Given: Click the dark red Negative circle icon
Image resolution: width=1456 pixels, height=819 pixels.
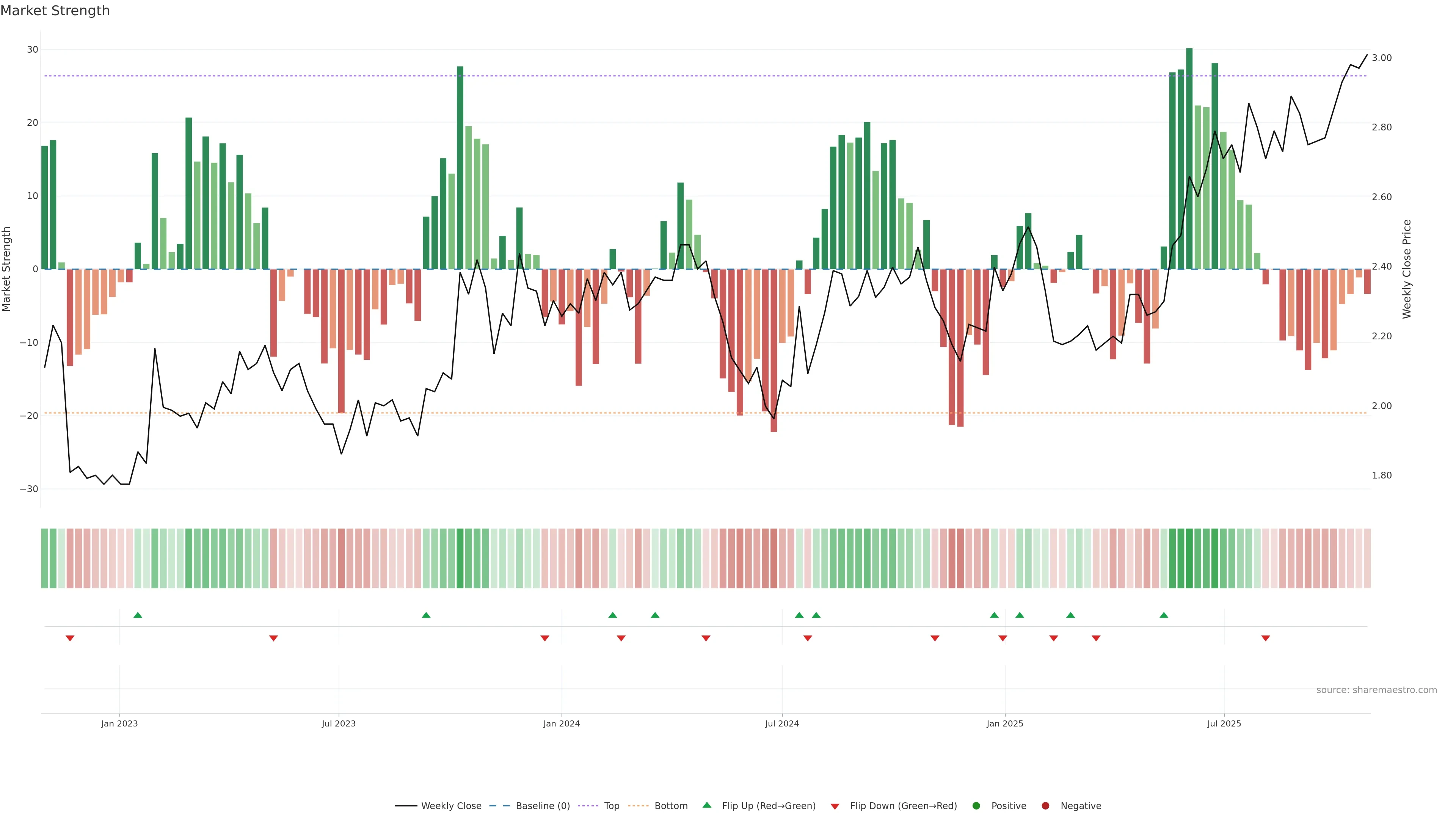Looking at the screenshot, I should click(x=1045, y=805).
